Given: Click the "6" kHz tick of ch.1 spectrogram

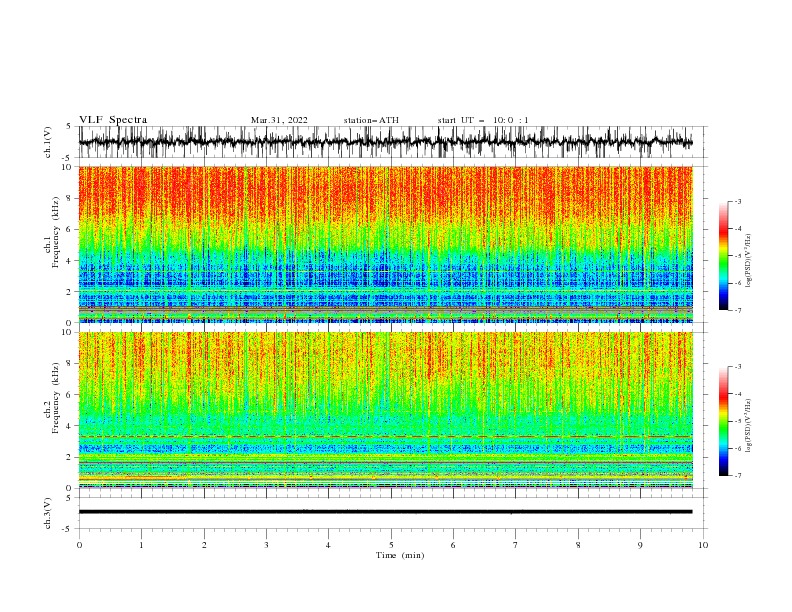Looking at the screenshot, I should (x=69, y=230).
